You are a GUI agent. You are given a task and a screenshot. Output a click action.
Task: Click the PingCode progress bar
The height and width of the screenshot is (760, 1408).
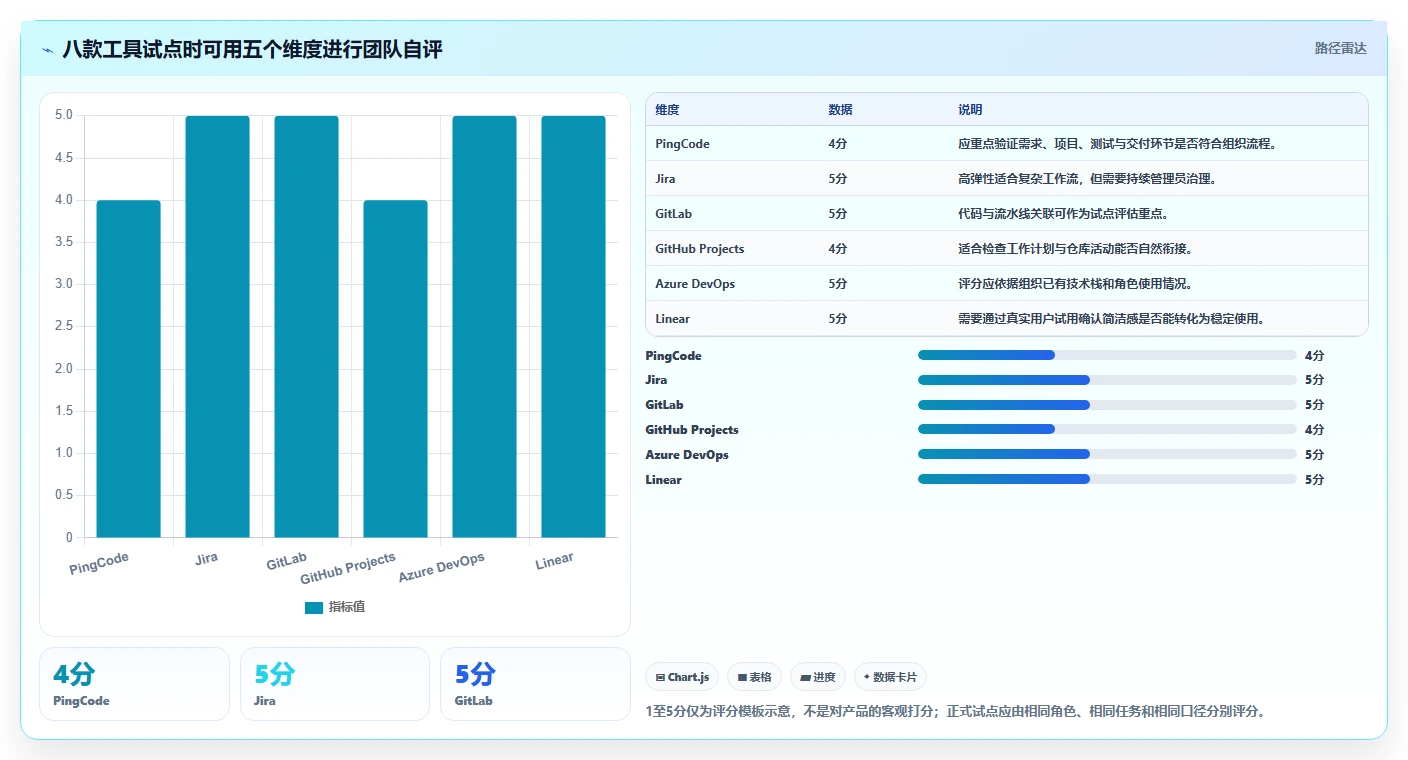coord(1107,355)
